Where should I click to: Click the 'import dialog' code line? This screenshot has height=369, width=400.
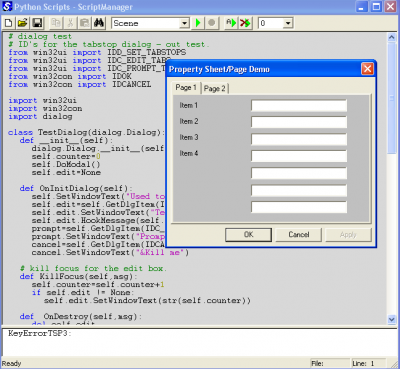click(40, 116)
